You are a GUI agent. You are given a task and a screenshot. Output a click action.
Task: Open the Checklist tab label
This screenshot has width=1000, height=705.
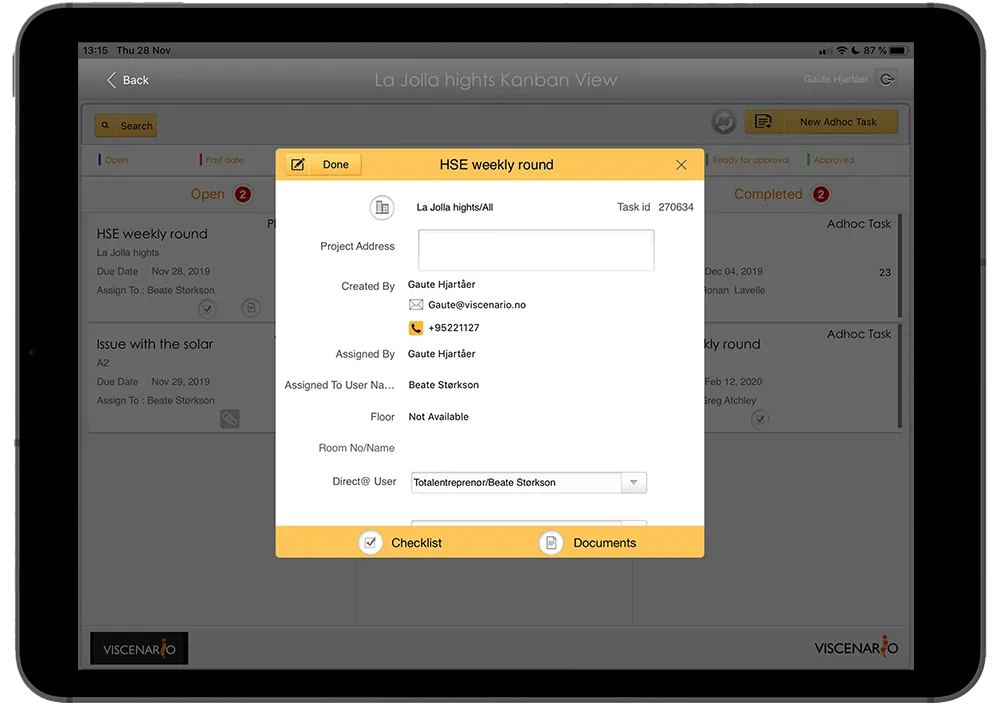(416, 543)
